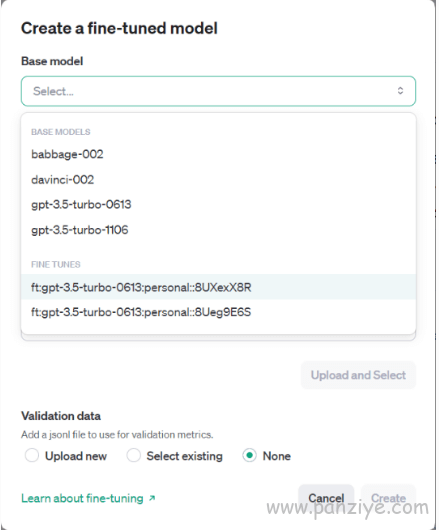The image size is (439, 530).
Task: Select the Upload new radio button
Action: [x=32, y=455]
